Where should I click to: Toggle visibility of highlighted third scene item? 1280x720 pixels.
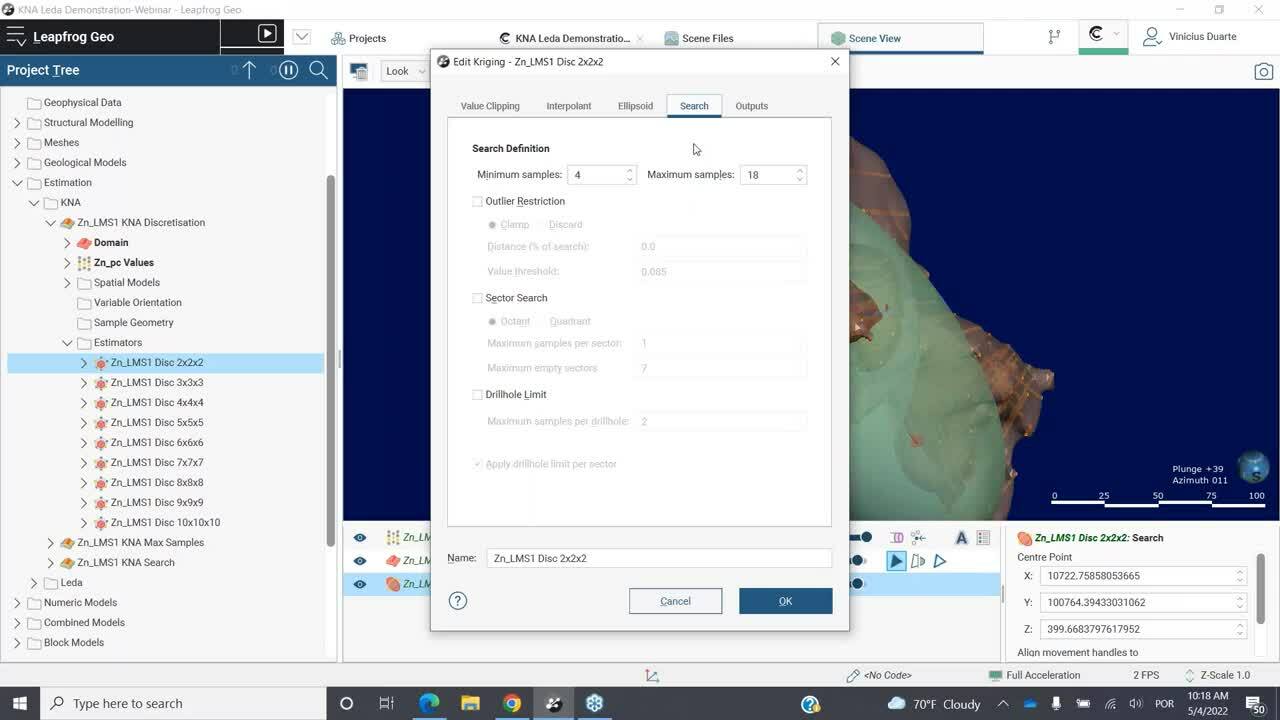(x=360, y=584)
